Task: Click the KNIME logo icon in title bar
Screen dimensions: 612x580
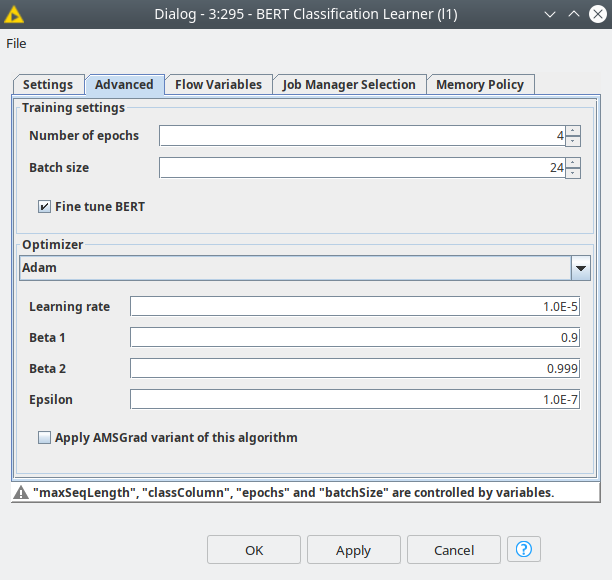Action: click(14, 14)
